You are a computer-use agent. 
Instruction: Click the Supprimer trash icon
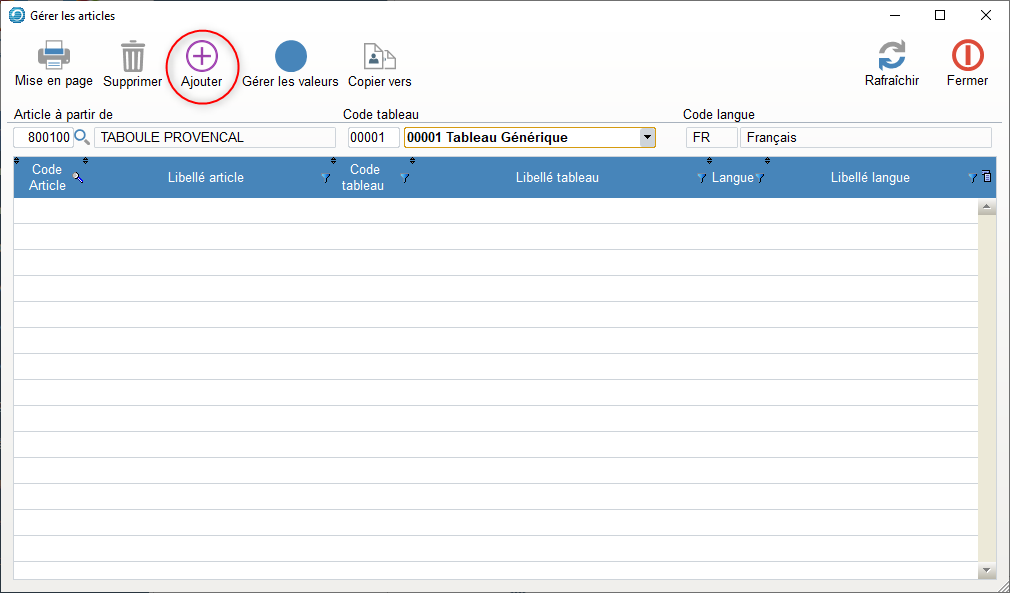132,56
